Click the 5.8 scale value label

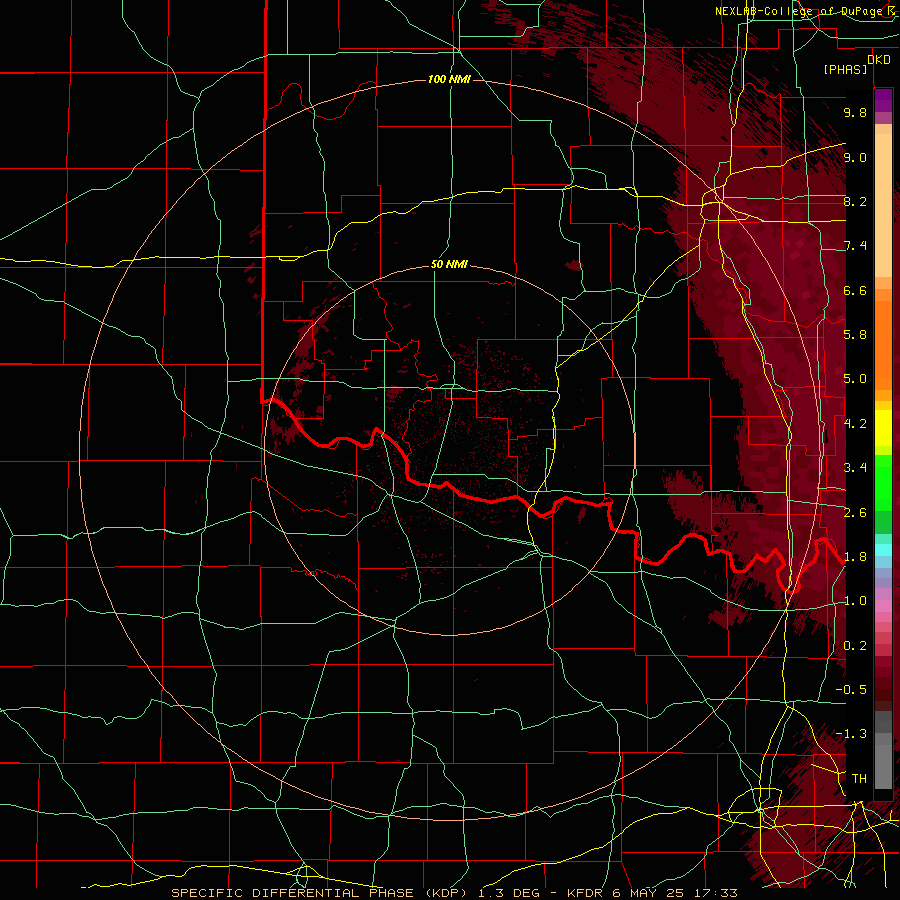[x=855, y=335]
